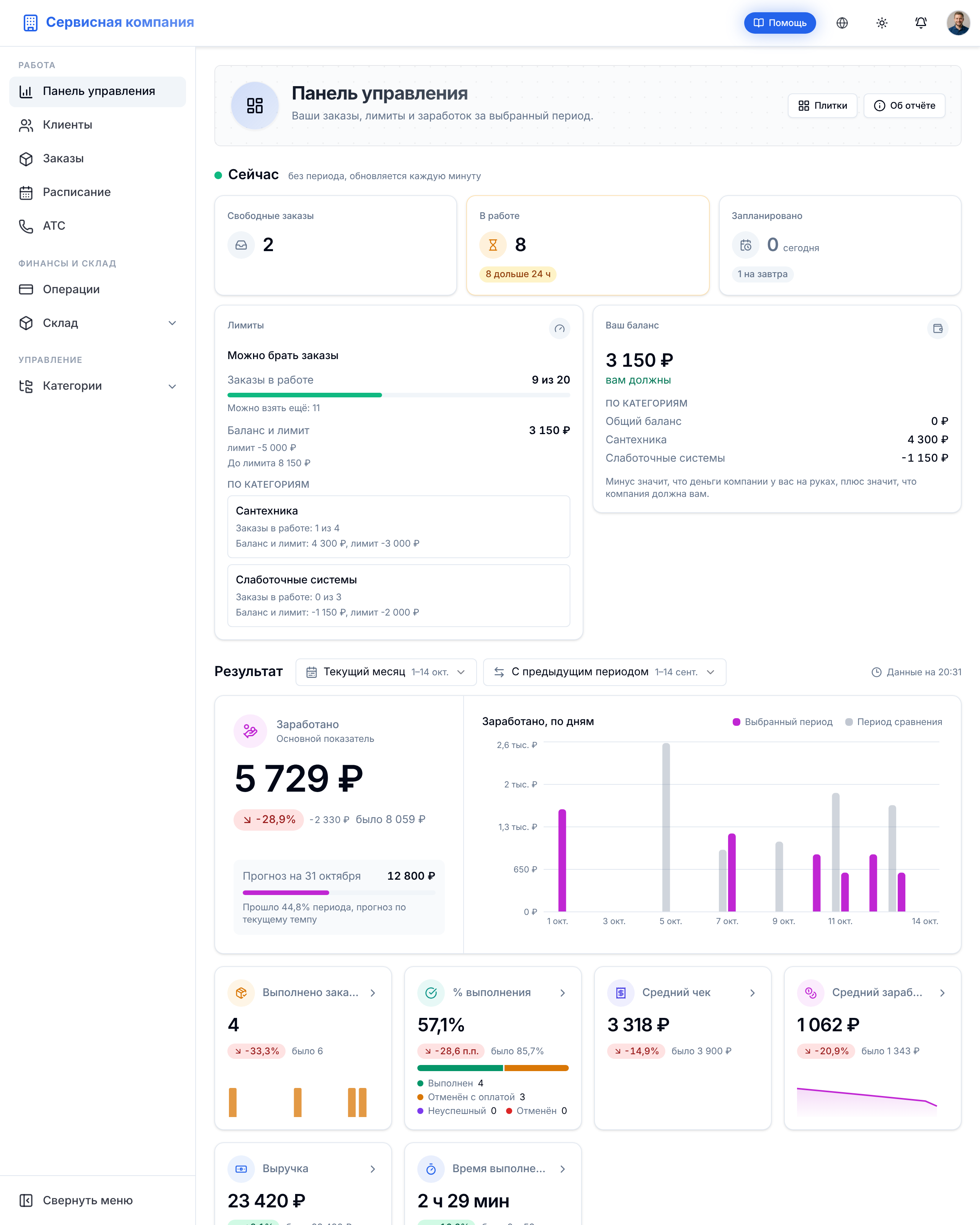Click the gauge icon in Лимиты card
The image size is (980, 1225).
[560, 328]
